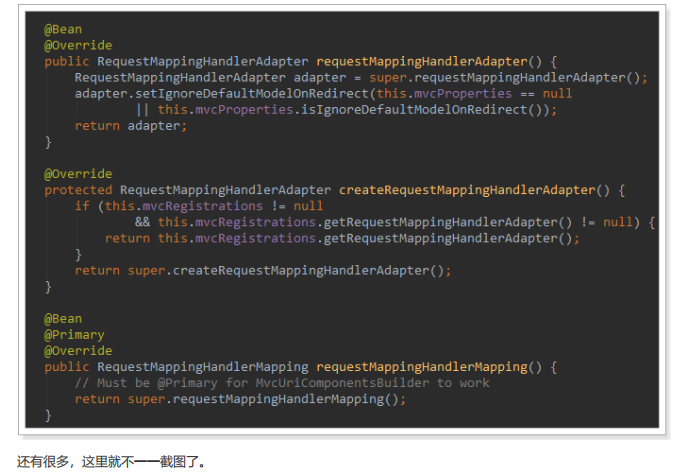
Task: Select the "return adapter;" statement
Action: tap(131, 126)
